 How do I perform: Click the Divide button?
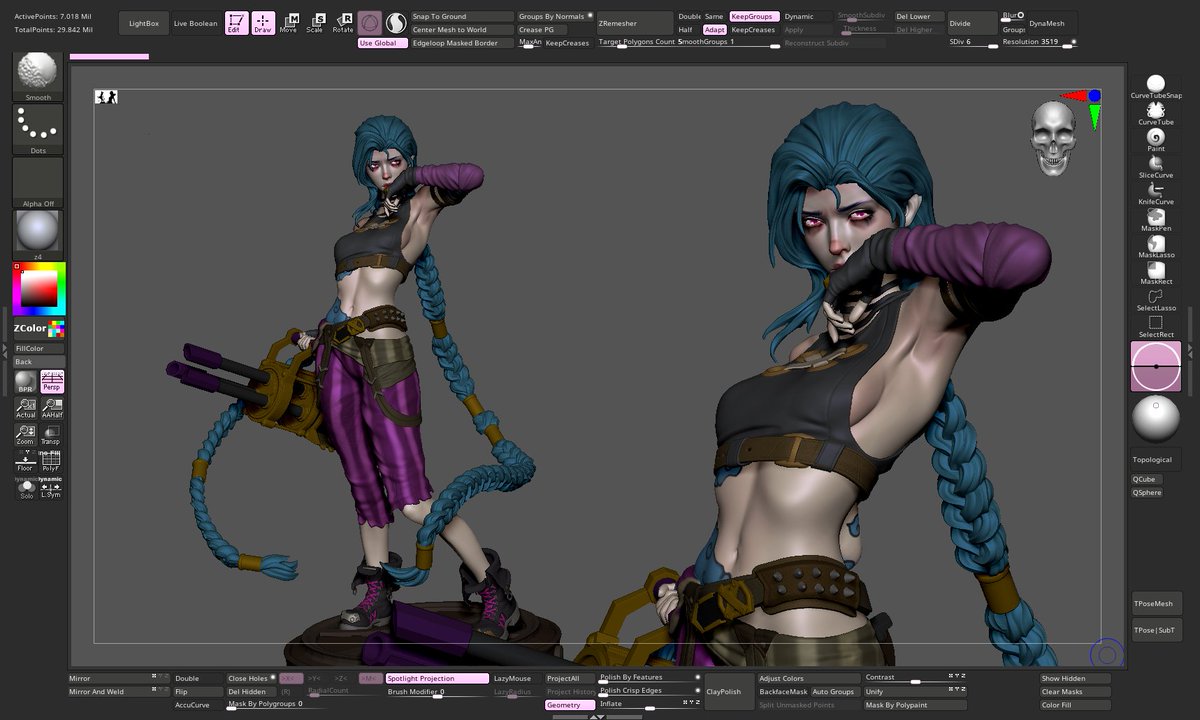pos(972,23)
